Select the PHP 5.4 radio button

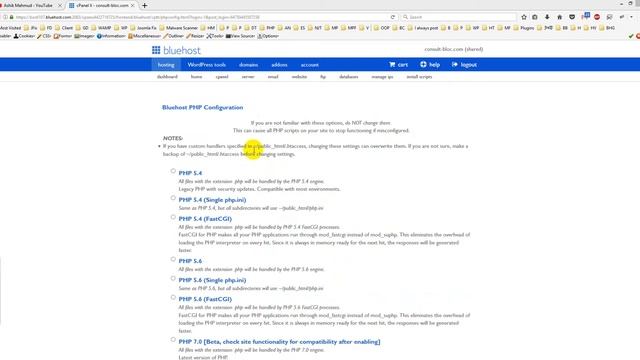173,171
